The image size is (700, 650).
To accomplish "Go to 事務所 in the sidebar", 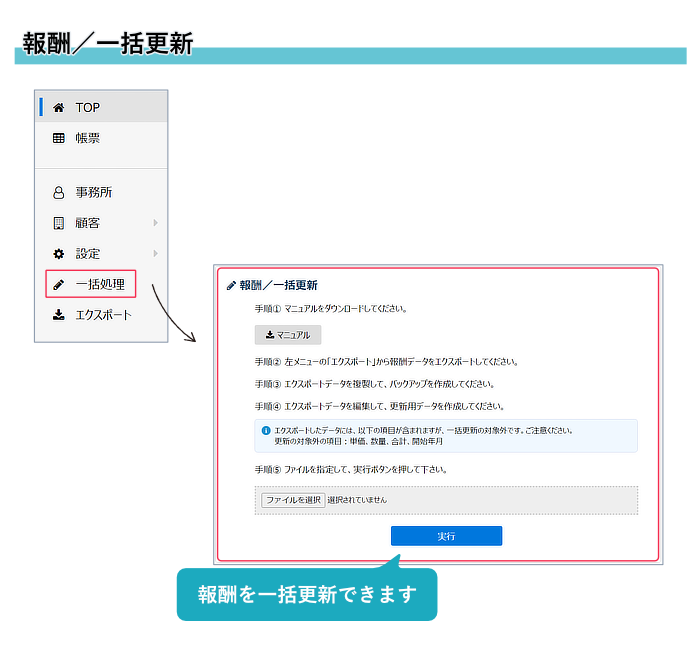I will click(x=94, y=193).
